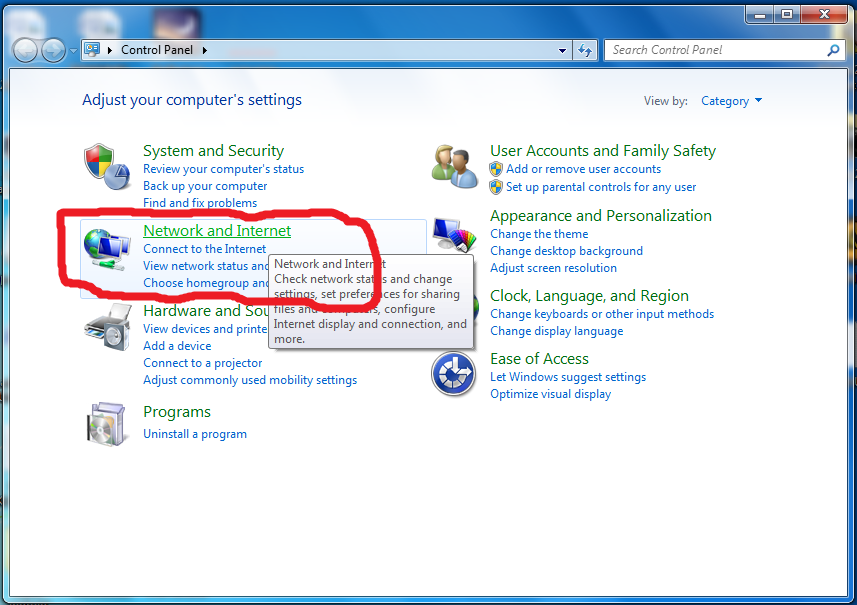
Task: Open the Ease of Access icon
Action: tap(453, 374)
